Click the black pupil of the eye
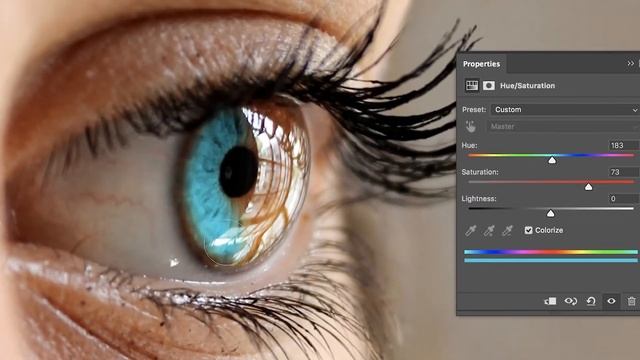This screenshot has width=640, height=360. point(238,171)
